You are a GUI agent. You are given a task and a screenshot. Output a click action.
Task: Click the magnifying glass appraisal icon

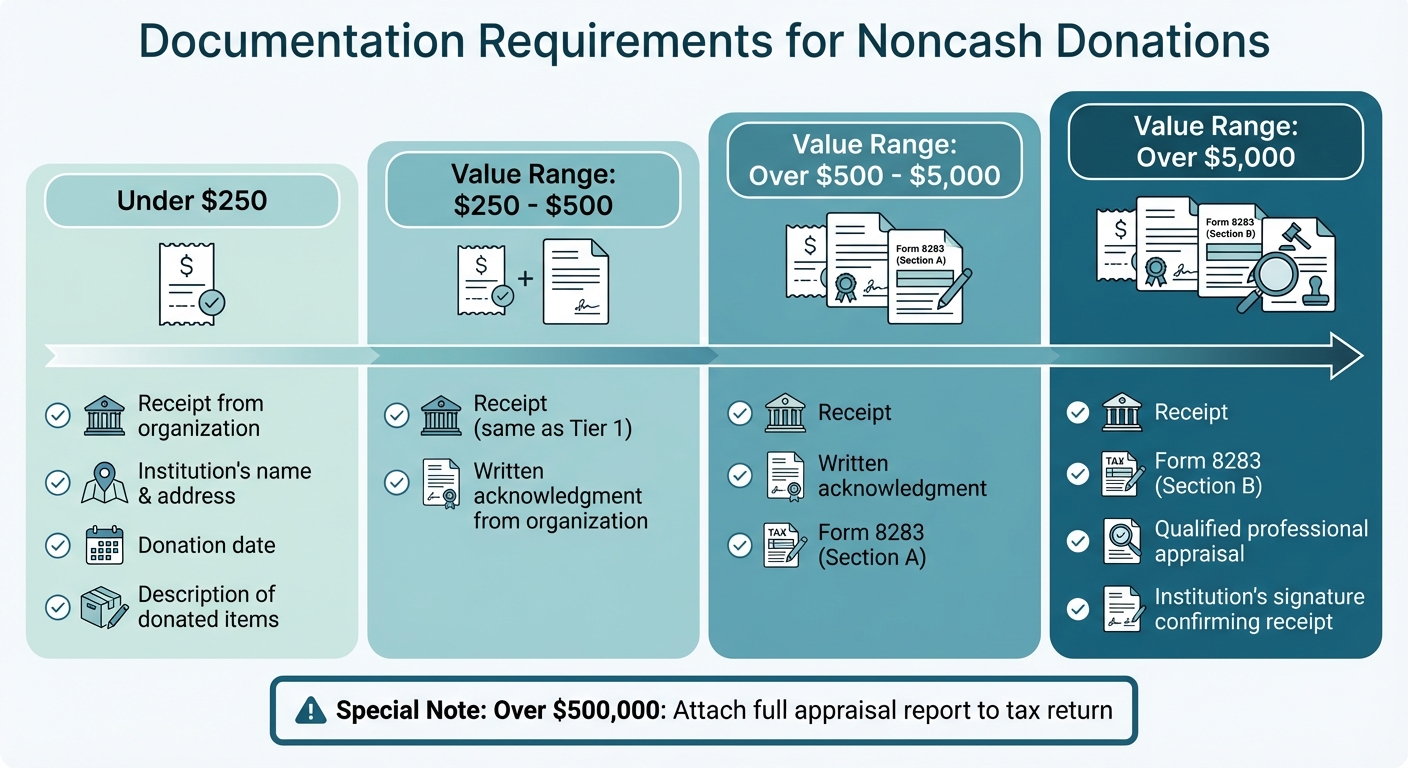tap(1122, 541)
